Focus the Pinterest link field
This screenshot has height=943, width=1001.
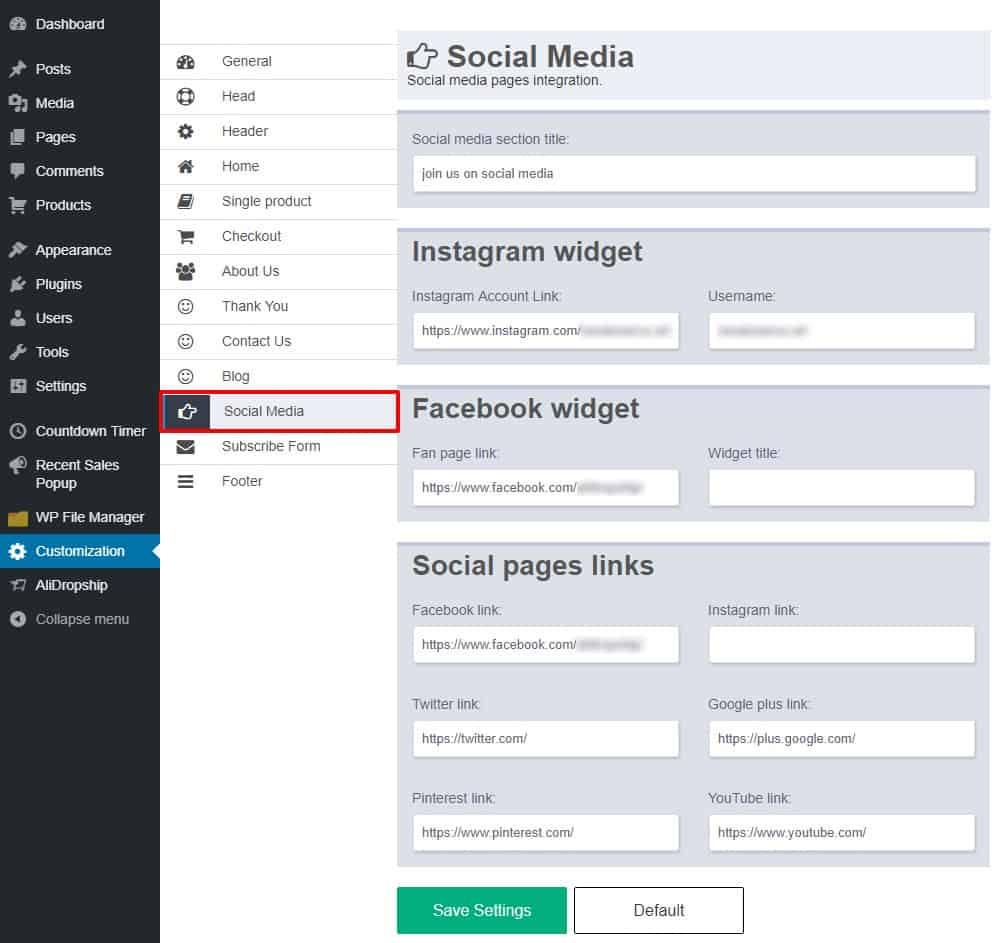(x=546, y=833)
